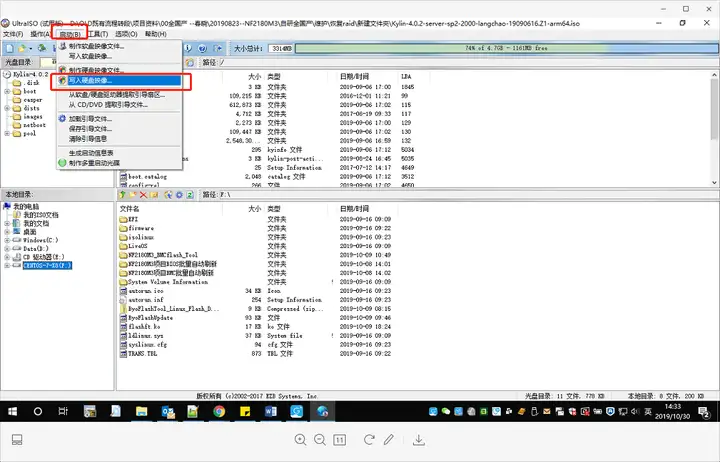The image size is (720, 462).
Task: Click the slideshow icon in viewer bar
Action: 17,440
